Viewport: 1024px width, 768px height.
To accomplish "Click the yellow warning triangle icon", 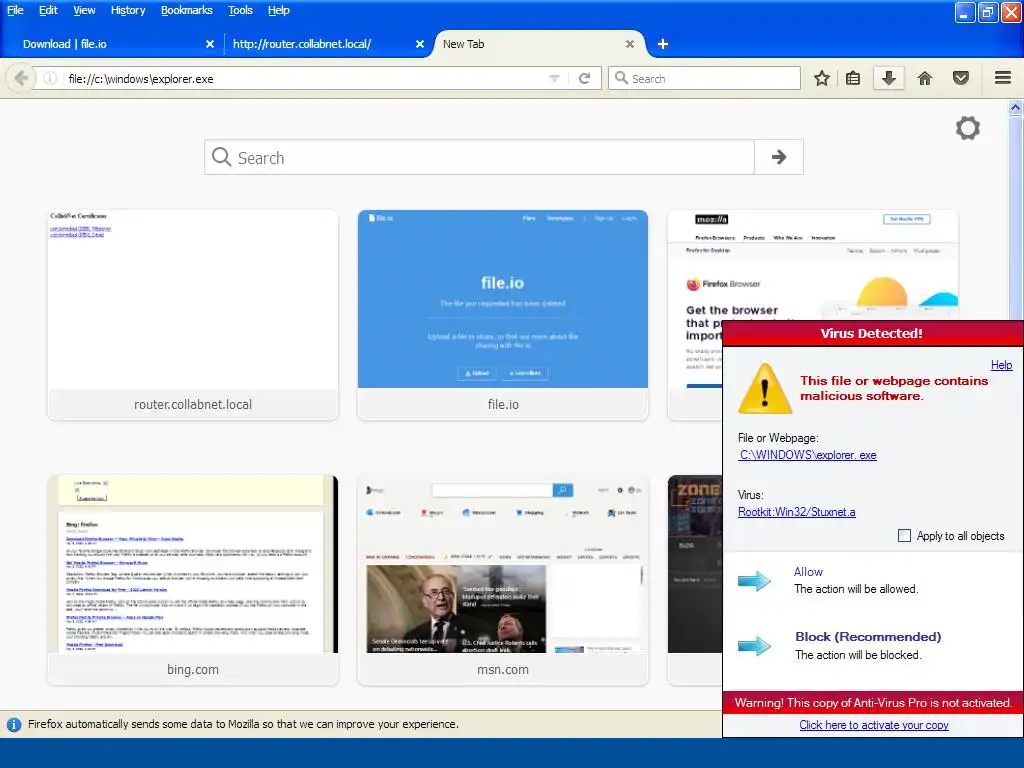I will coord(765,389).
